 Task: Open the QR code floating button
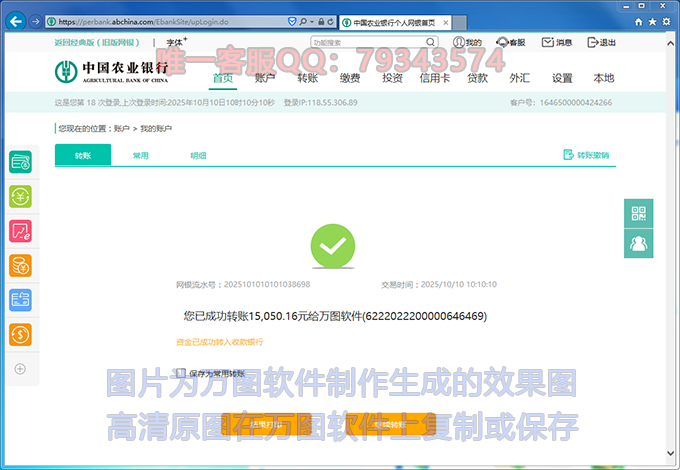point(638,213)
